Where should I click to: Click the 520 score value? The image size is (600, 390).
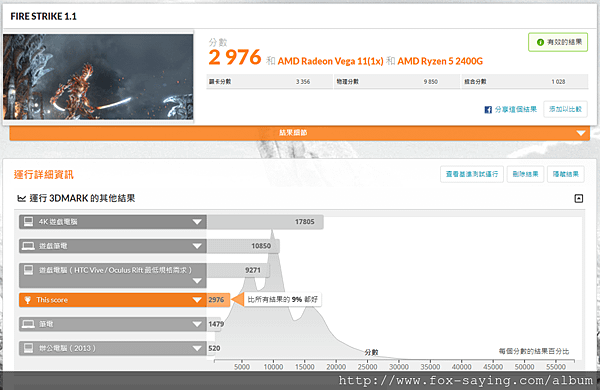click(214, 348)
